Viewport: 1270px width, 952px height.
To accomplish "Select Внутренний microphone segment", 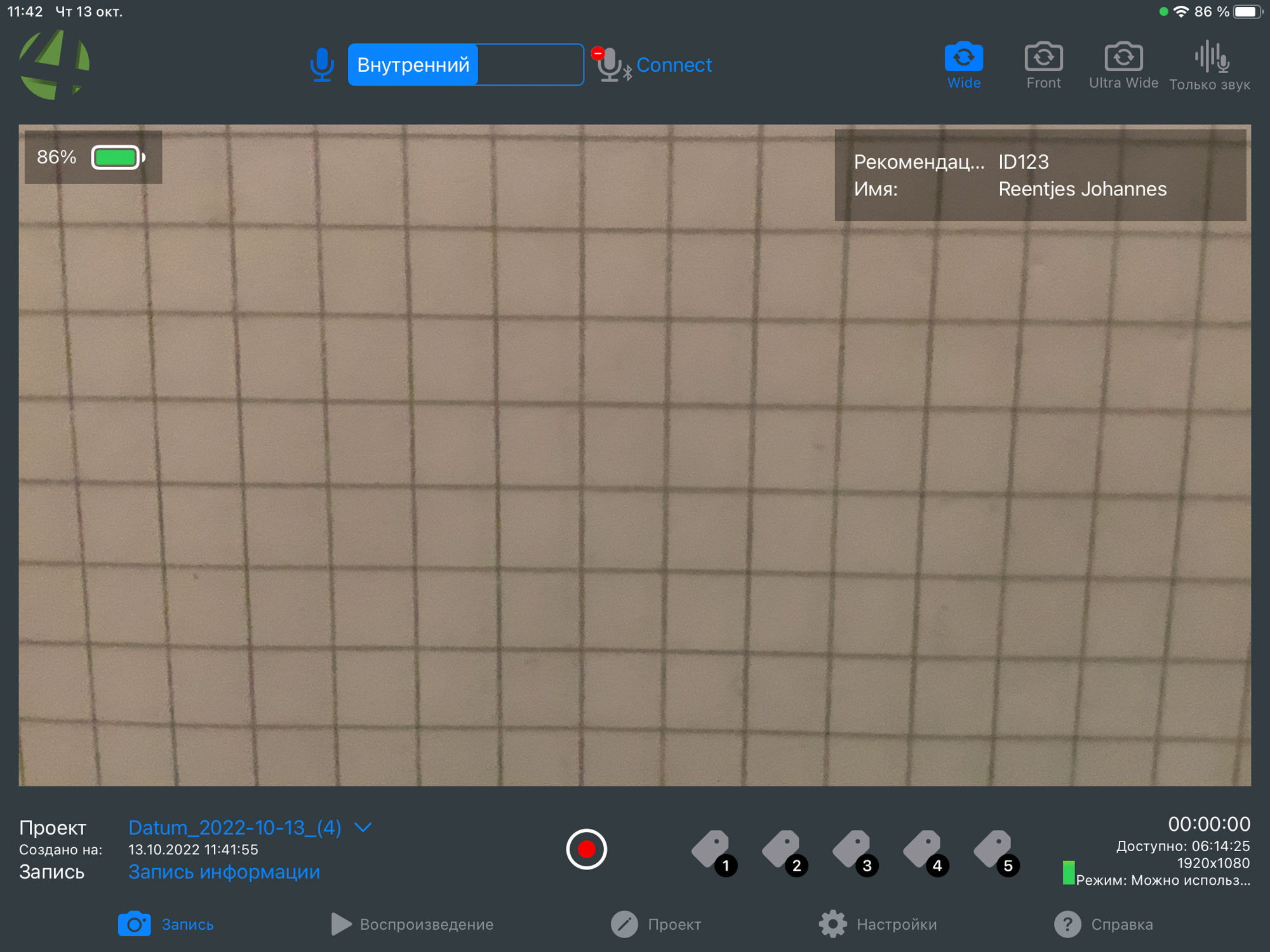I will click(413, 65).
